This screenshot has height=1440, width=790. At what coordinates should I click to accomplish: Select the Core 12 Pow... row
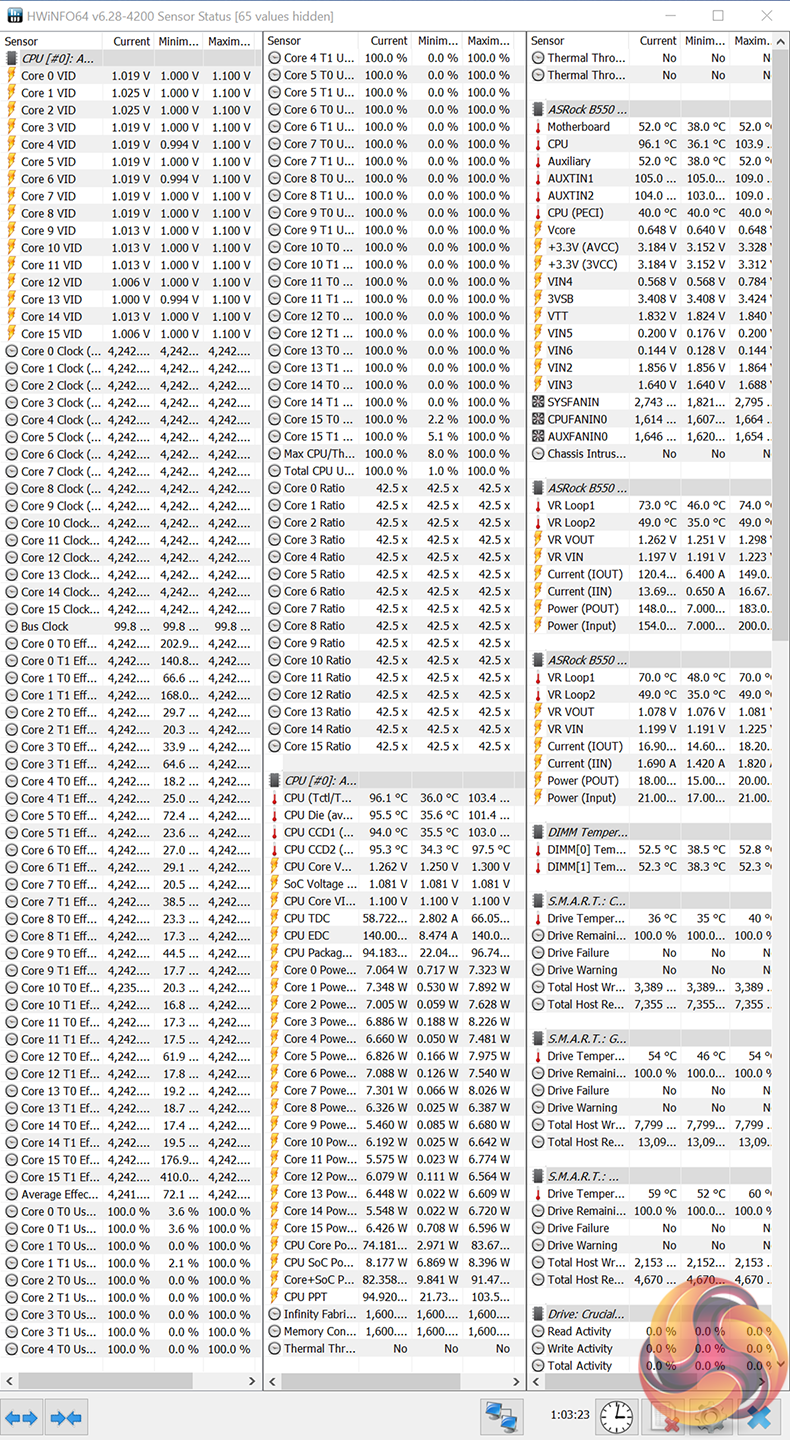click(394, 1176)
